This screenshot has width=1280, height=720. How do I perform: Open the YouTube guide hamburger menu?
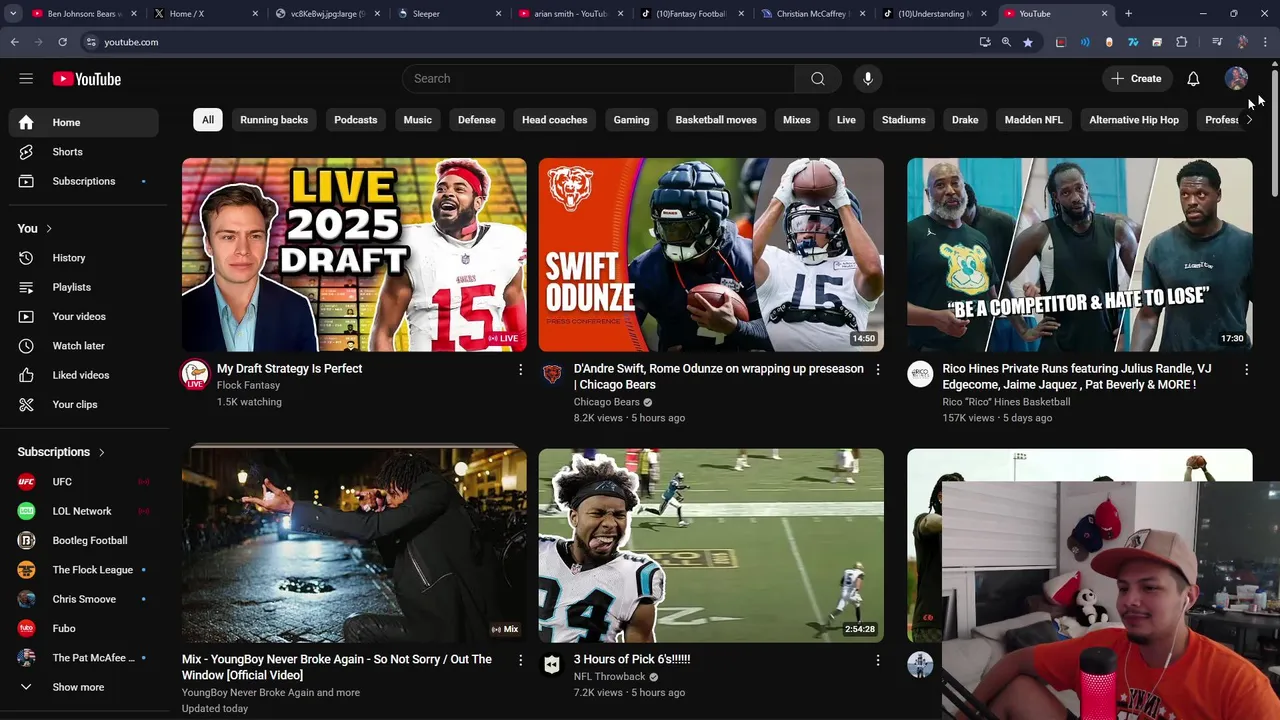coord(26,79)
